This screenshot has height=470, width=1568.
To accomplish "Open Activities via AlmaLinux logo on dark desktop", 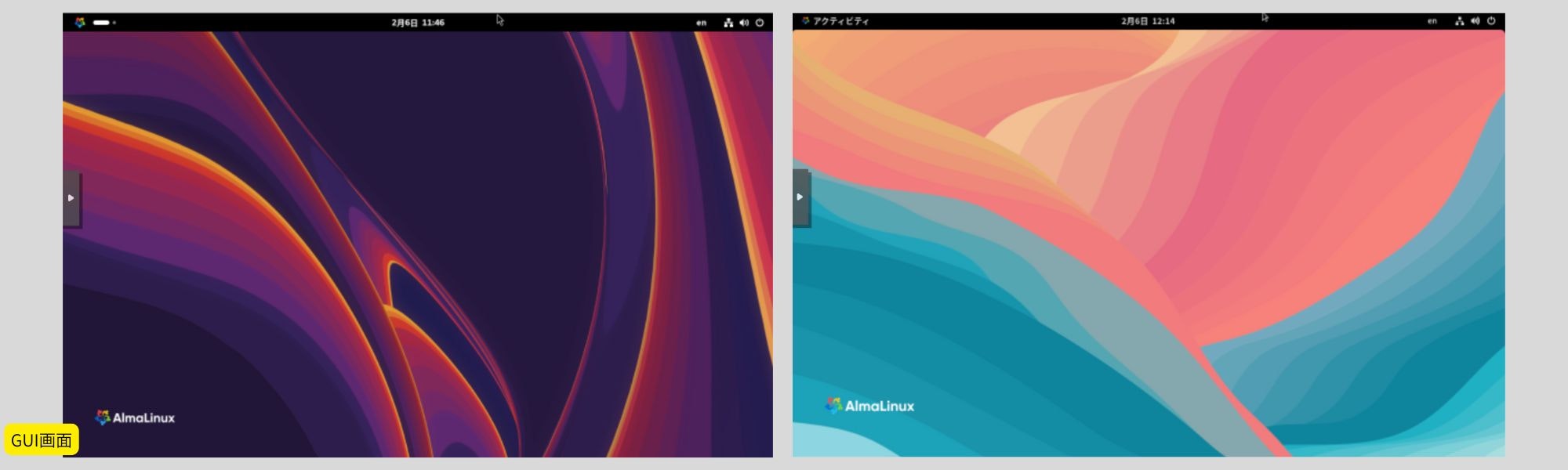I will [80, 23].
